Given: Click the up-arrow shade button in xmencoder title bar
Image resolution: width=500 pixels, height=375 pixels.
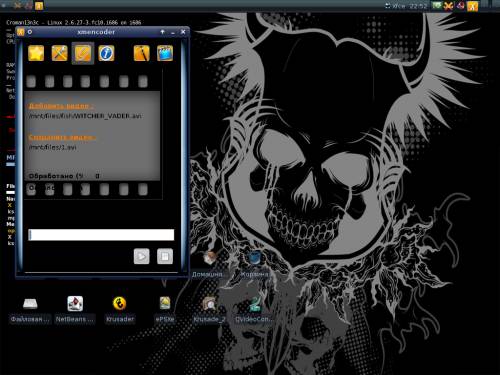Looking at the screenshot, I should [162, 32].
